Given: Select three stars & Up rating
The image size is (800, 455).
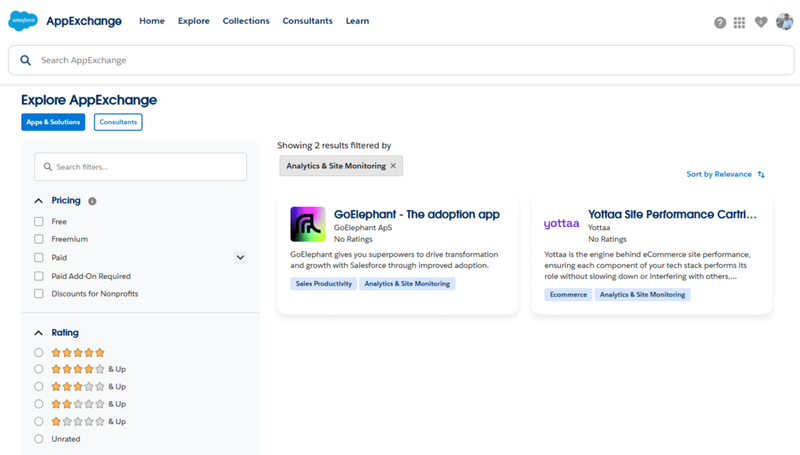Looking at the screenshot, I should coord(39,386).
